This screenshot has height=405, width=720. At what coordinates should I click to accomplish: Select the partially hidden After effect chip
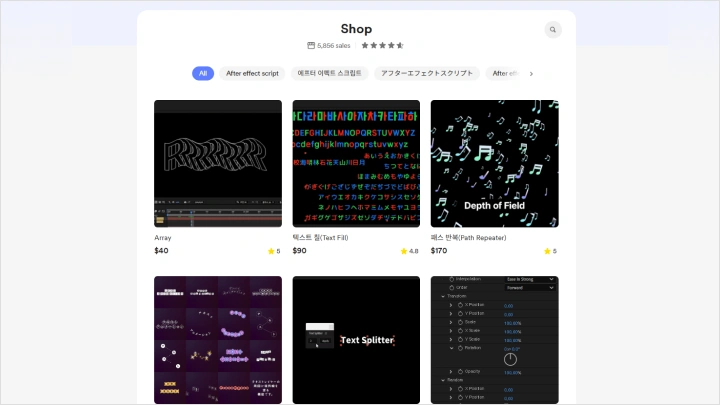click(505, 73)
